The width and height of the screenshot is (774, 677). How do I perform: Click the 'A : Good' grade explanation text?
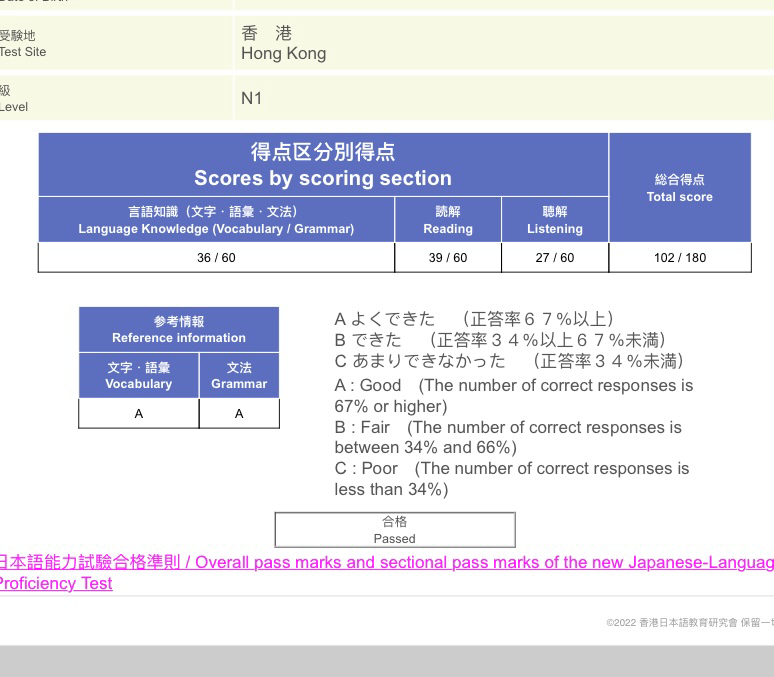coord(513,396)
